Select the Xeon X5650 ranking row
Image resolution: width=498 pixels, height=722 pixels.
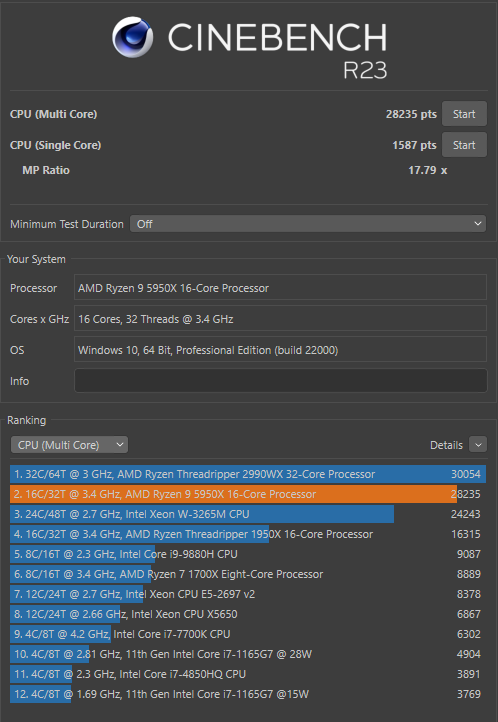click(x=248, y=614)
